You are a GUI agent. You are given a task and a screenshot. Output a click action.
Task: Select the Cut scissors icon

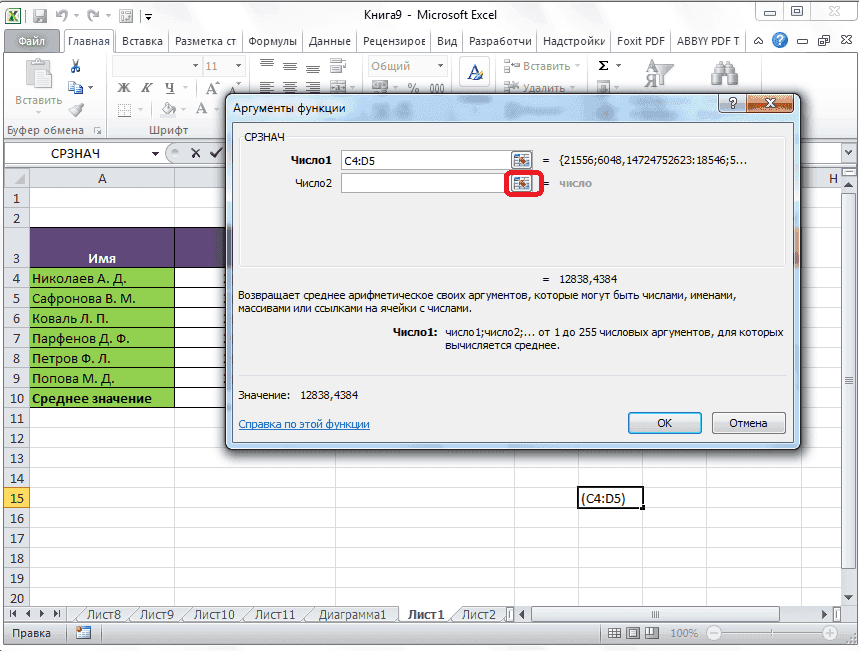pyautogui.click(x=75, y=66)
